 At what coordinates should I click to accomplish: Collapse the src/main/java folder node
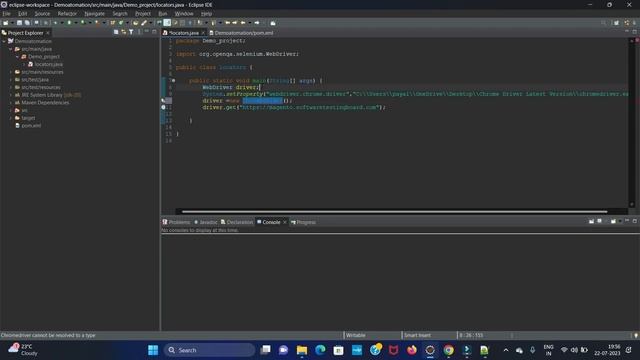click(11, 49)
